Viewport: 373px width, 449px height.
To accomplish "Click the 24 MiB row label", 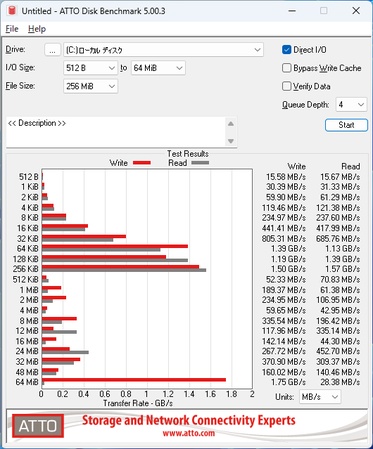I will click(x=27, y=351).
